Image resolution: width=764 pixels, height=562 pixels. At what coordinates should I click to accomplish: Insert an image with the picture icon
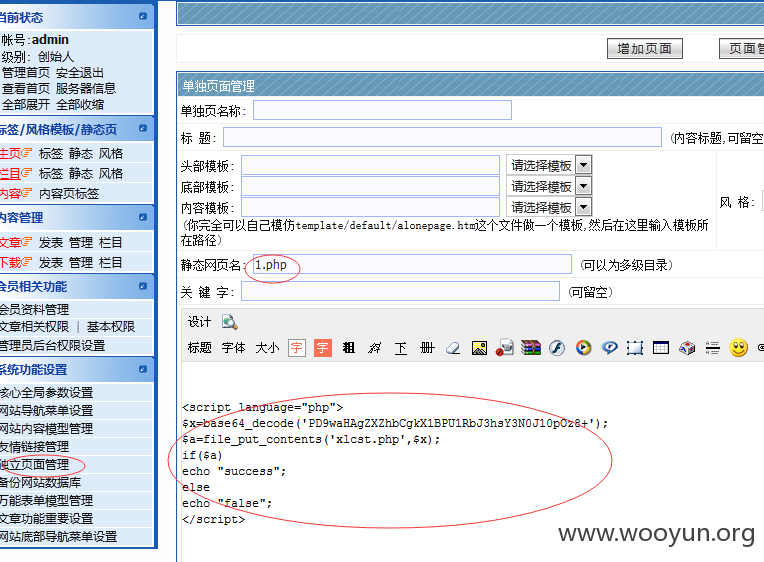click(x=479, y=348)
